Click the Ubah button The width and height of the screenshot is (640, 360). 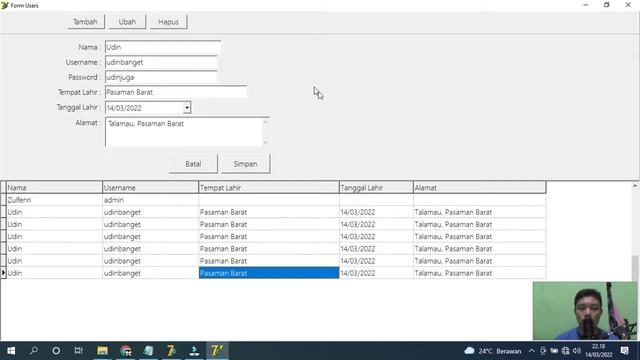pos(127,22)
